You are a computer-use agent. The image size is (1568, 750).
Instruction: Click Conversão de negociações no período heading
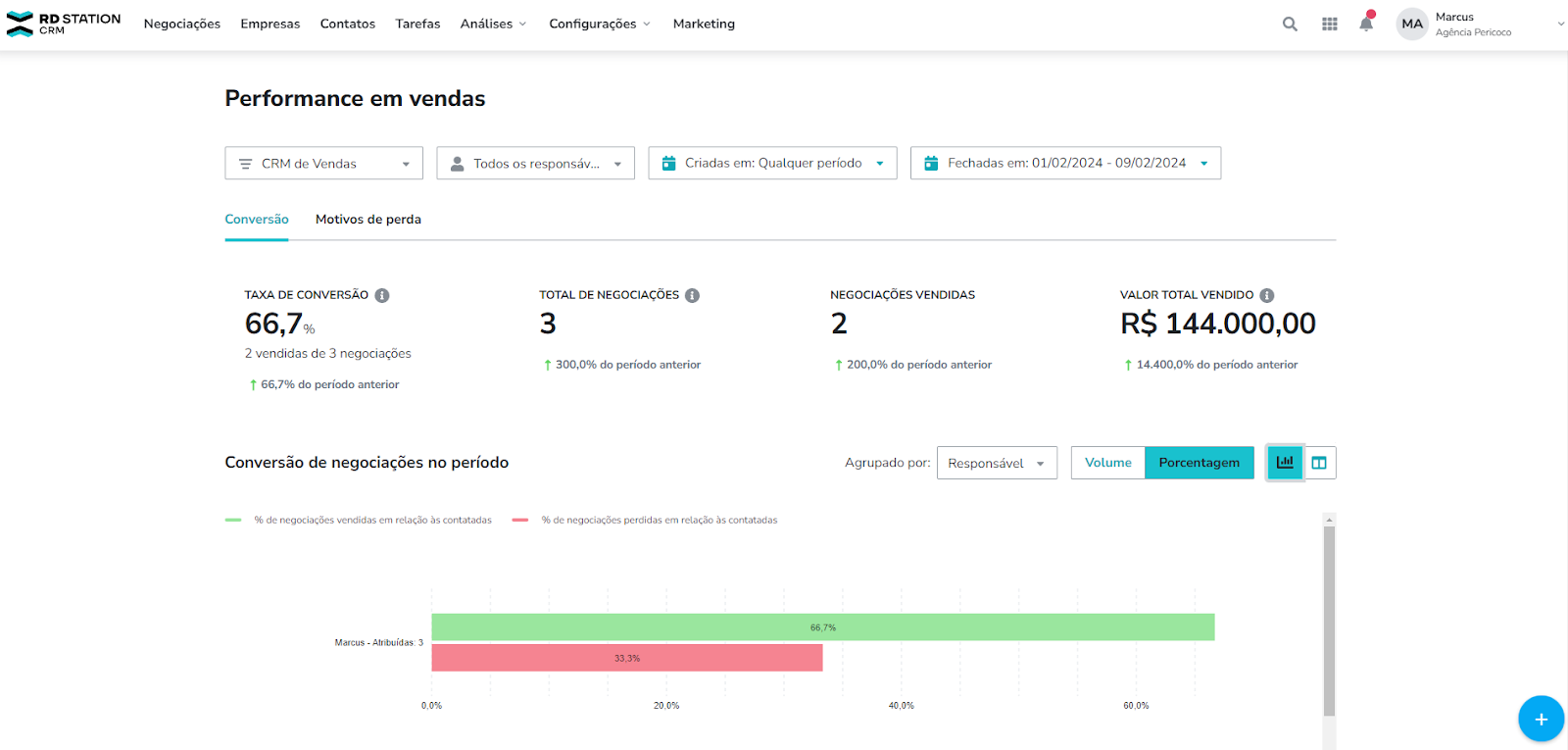(367, 463)
